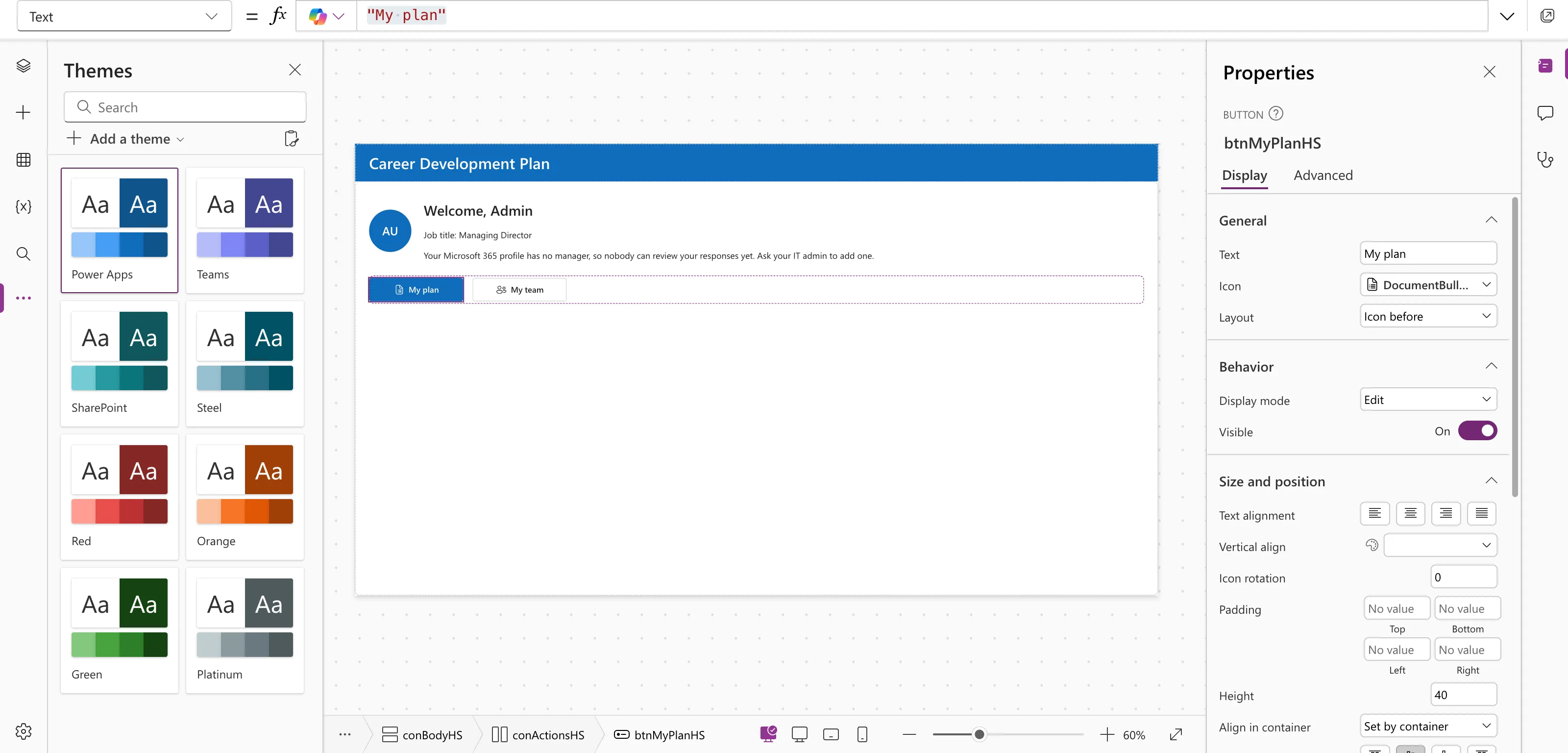Collapse the Behavior section
1568x753 pixels.
(1491, 367)
